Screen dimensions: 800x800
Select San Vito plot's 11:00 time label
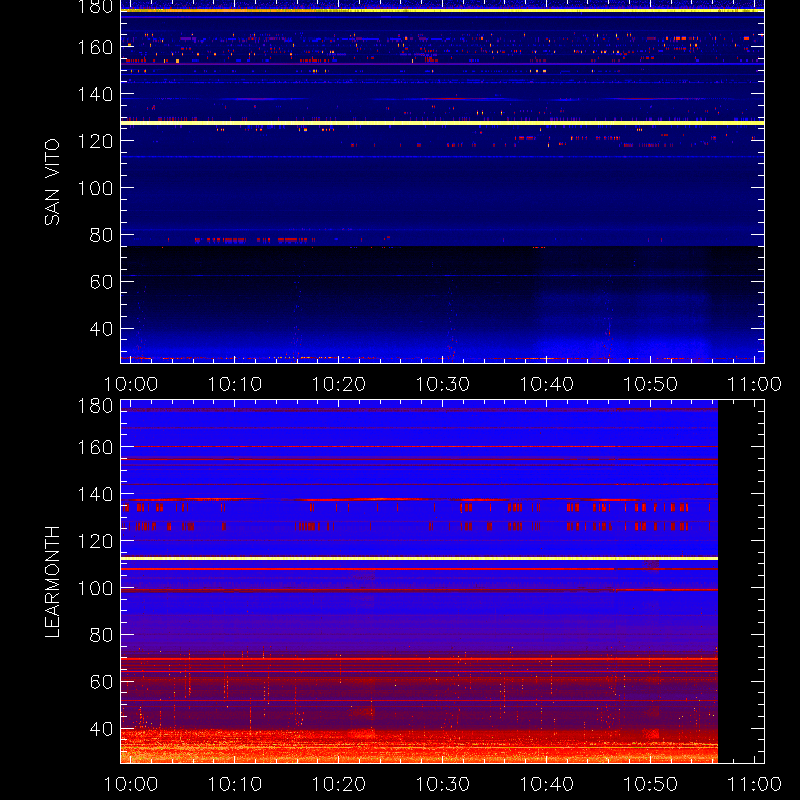tap(754, 384)
